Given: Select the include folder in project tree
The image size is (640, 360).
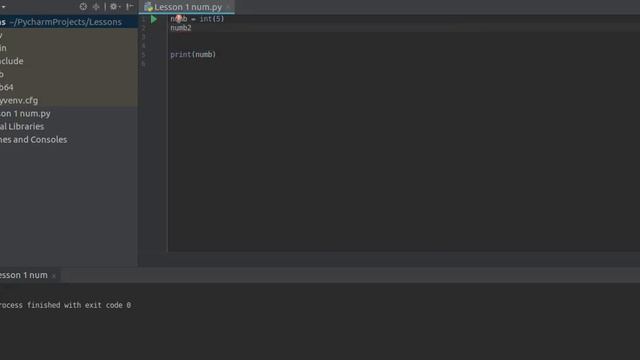Looking at the screenshot, I should [11, 61].
